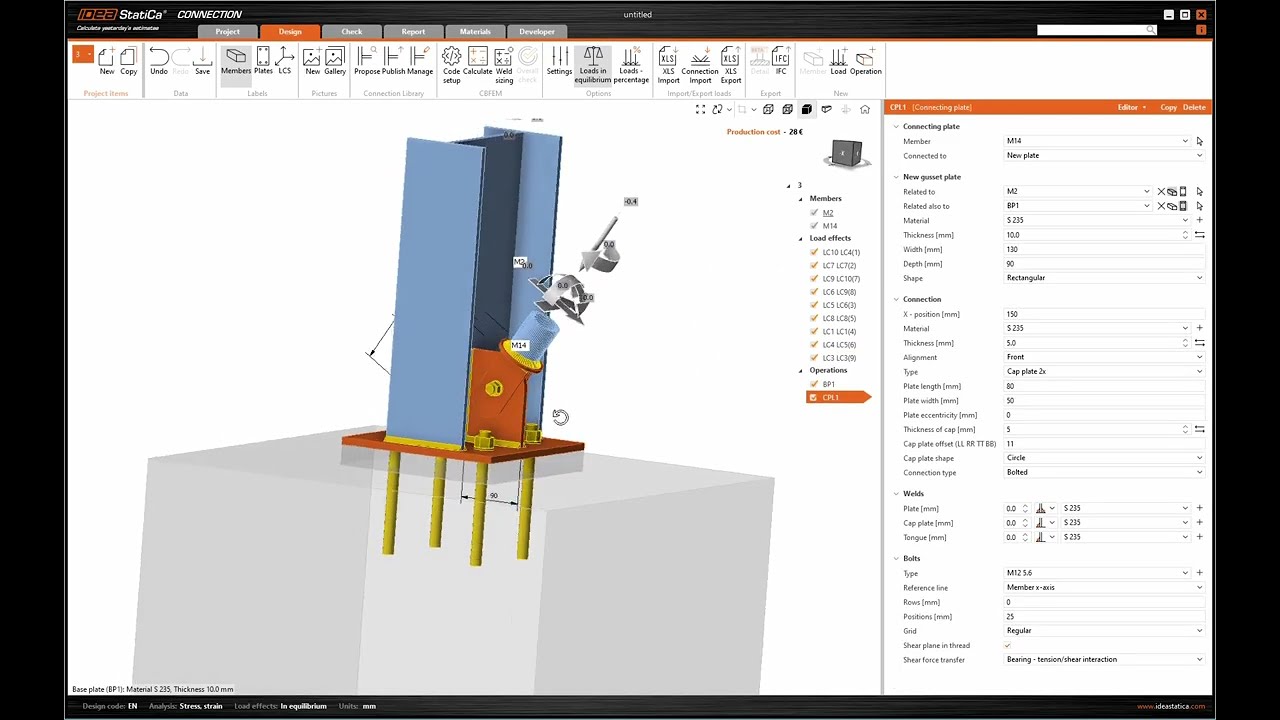This screenshot has height=720, width=1280.
Task: Export loads with XLS Export
Action: [731, 65]
